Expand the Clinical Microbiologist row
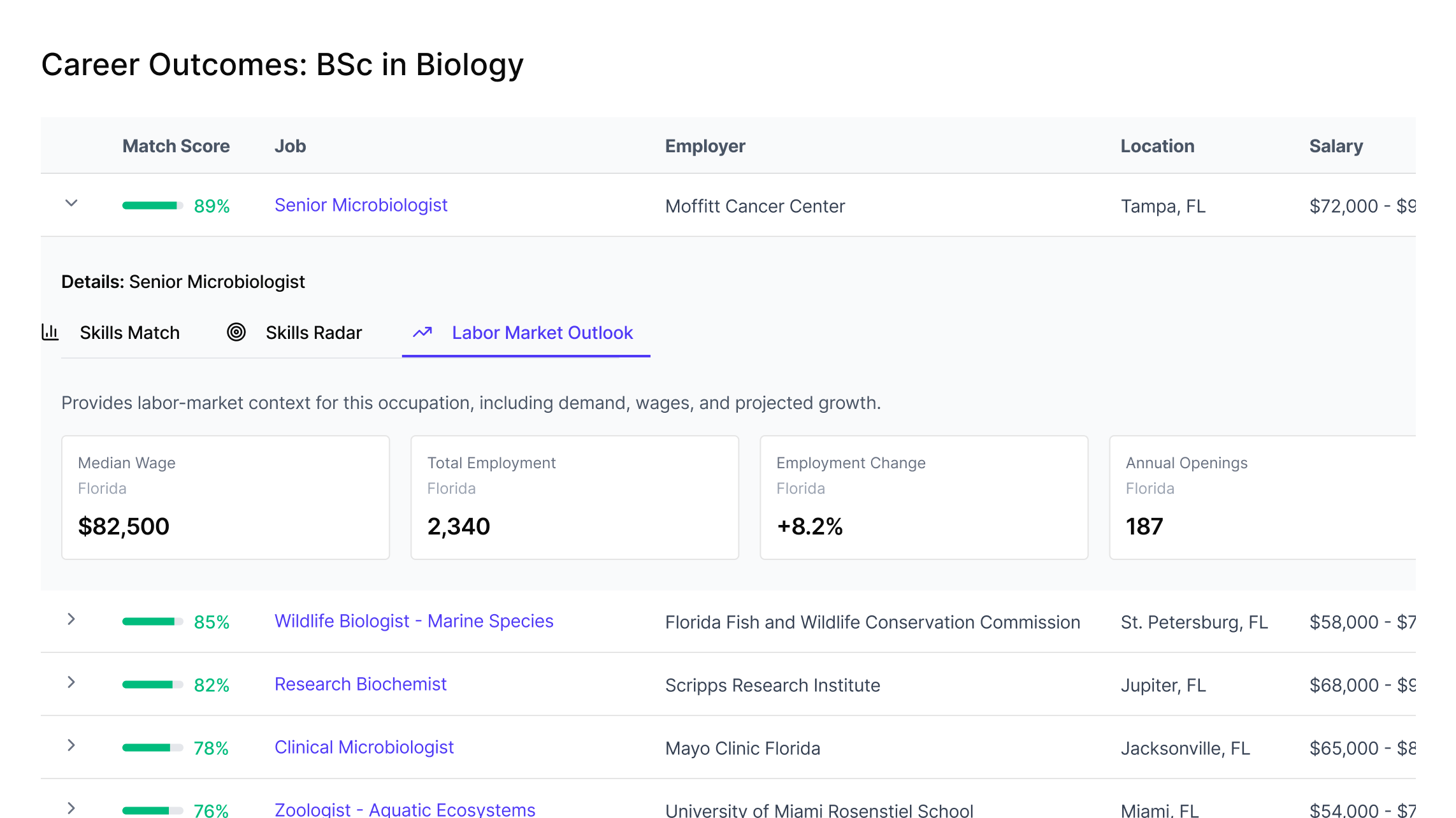1456x818 pixels. click(x=71, y=746)
